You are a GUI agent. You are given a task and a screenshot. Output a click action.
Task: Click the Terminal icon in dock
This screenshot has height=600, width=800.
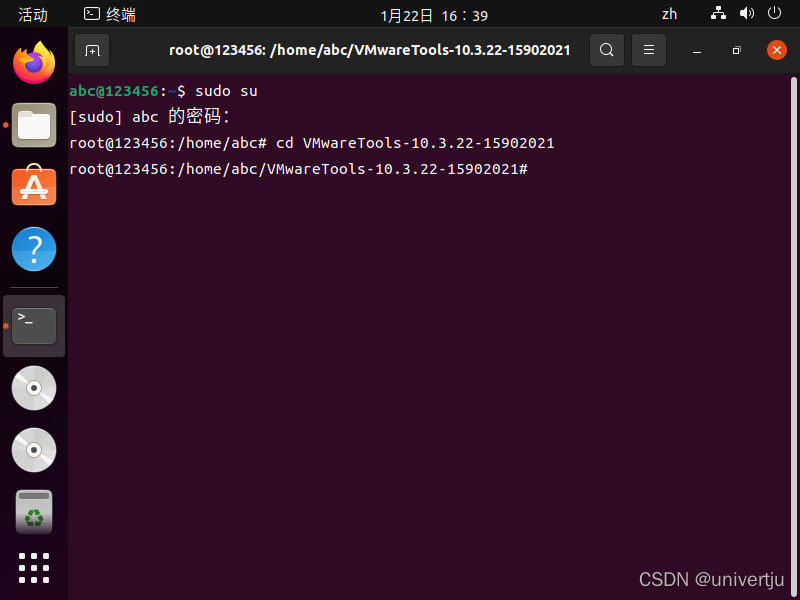[34, 325]
